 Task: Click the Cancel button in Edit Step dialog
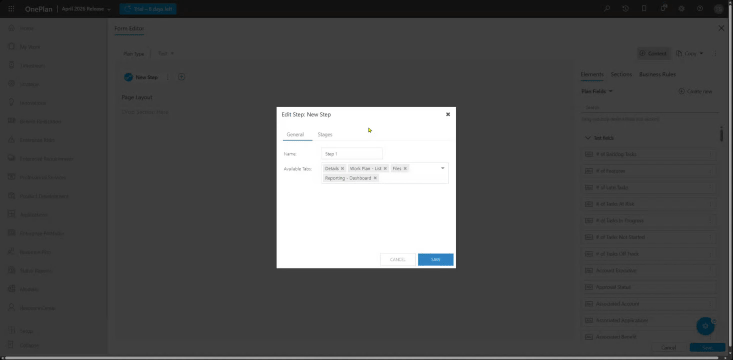[x=398, y=259]
